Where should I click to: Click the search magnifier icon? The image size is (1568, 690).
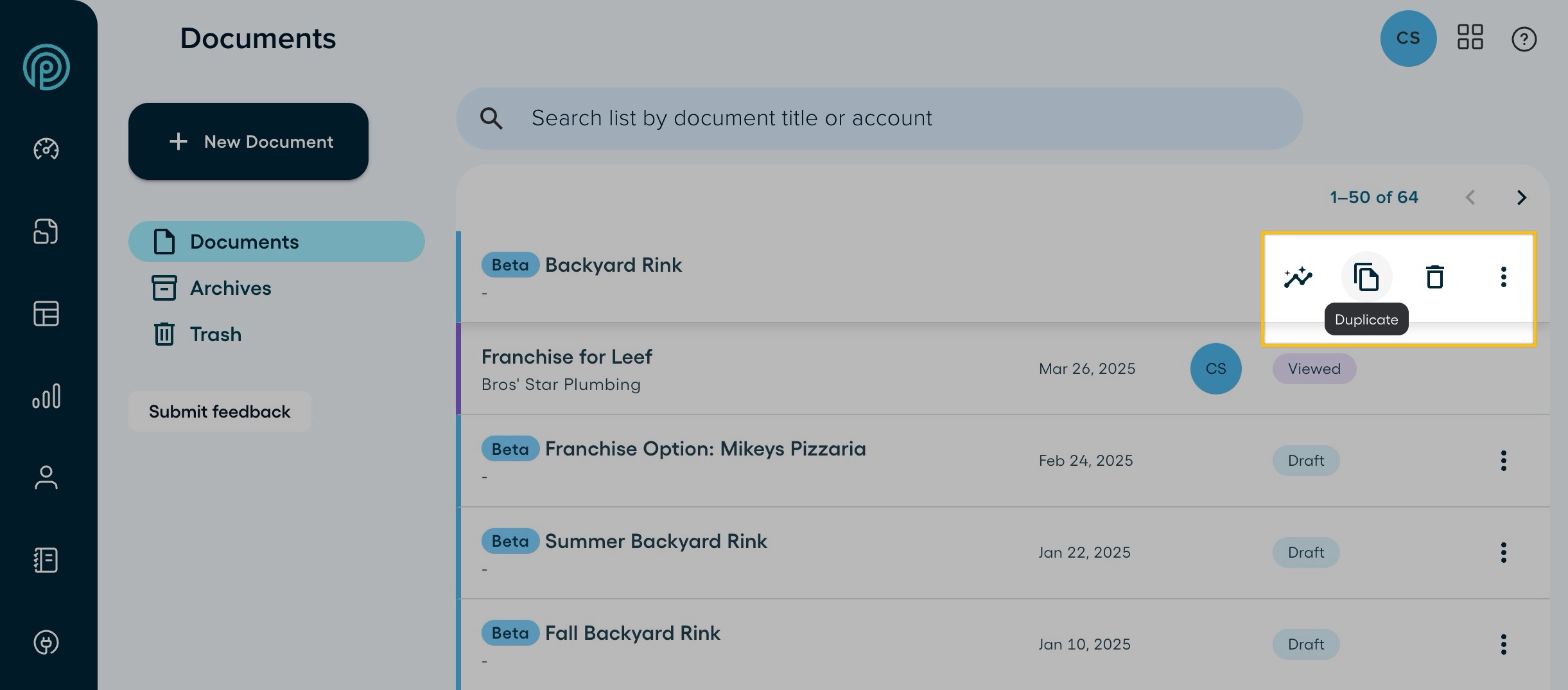491,118
